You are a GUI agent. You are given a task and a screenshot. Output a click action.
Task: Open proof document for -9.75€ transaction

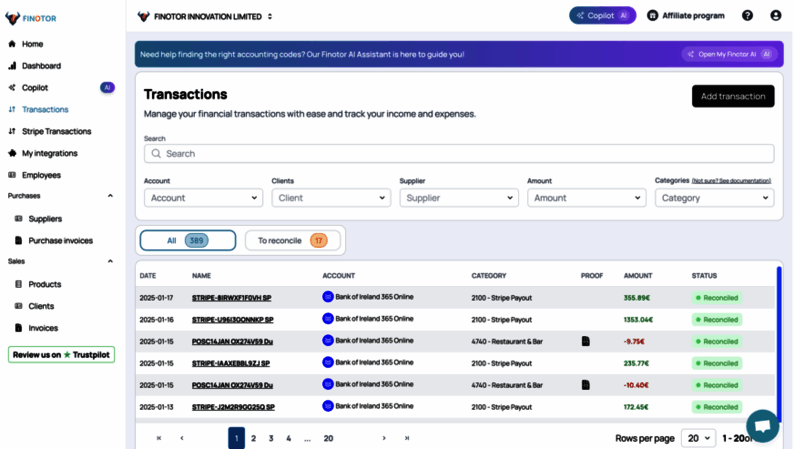[x=585, y=341]
